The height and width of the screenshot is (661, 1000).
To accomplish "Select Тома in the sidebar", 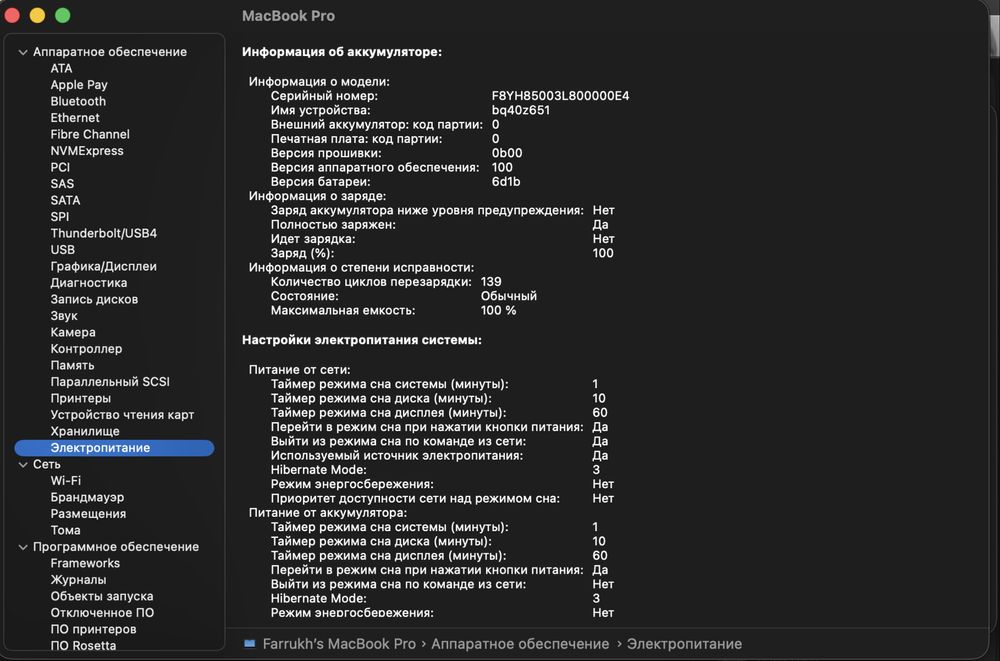I will [66, 530].
